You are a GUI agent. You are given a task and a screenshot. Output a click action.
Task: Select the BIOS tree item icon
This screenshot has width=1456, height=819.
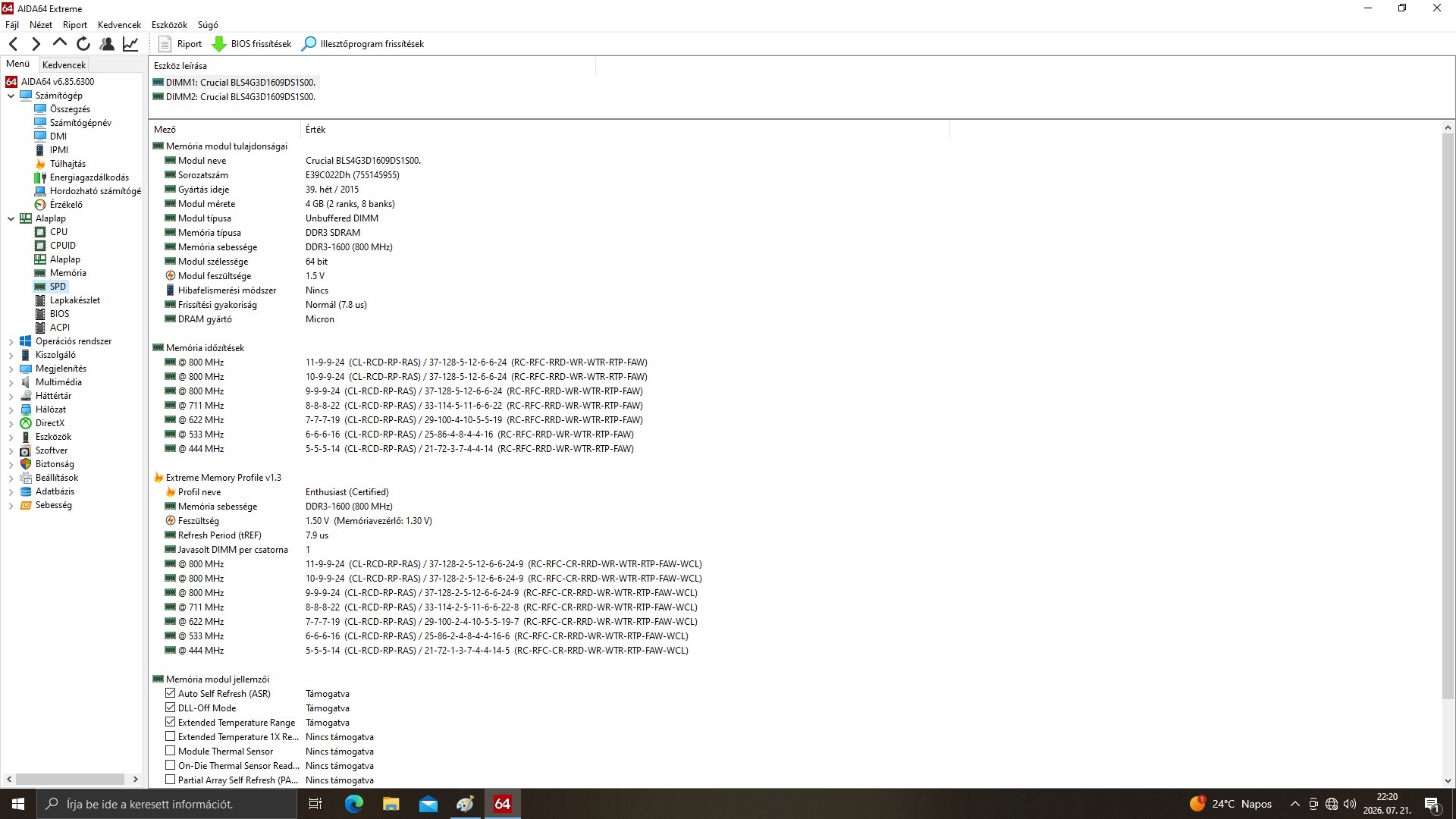pos(40,314)
